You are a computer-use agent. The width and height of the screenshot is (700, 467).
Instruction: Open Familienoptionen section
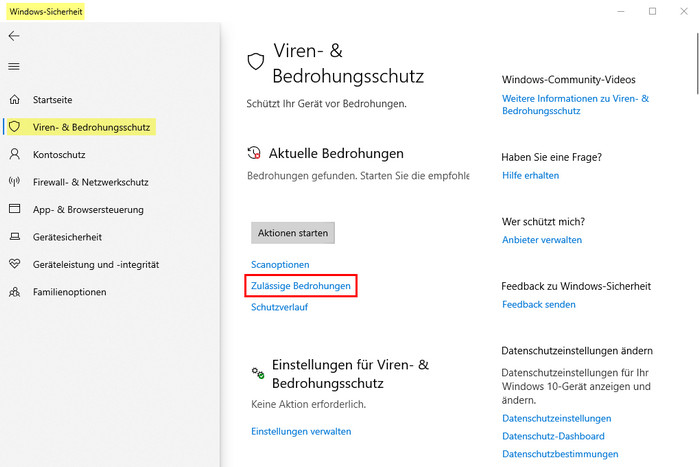click(69, 292)
